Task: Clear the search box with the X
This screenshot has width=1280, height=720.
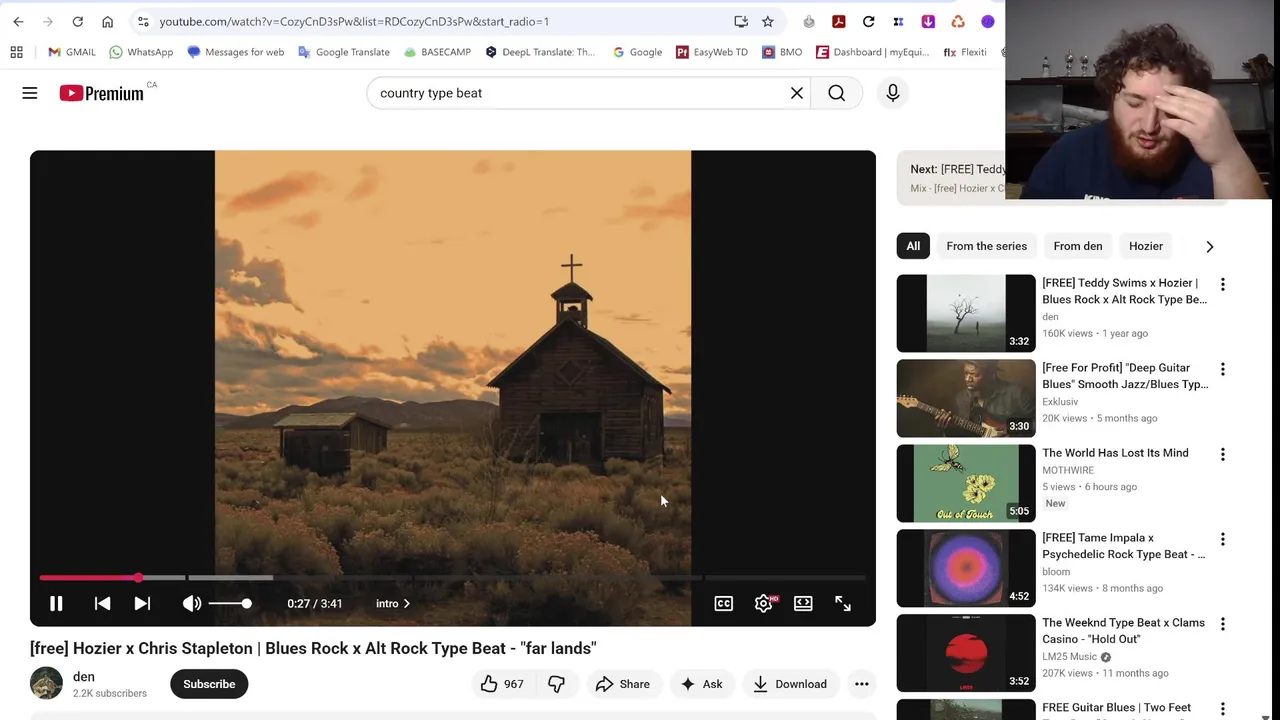Action: [797, 93]
